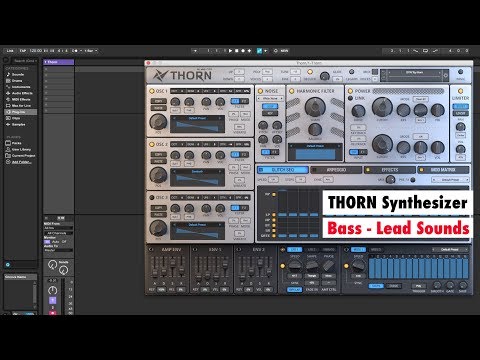
Task: Click Add Folder in Places
Action: pyautogui.click(x=19, y=162)
